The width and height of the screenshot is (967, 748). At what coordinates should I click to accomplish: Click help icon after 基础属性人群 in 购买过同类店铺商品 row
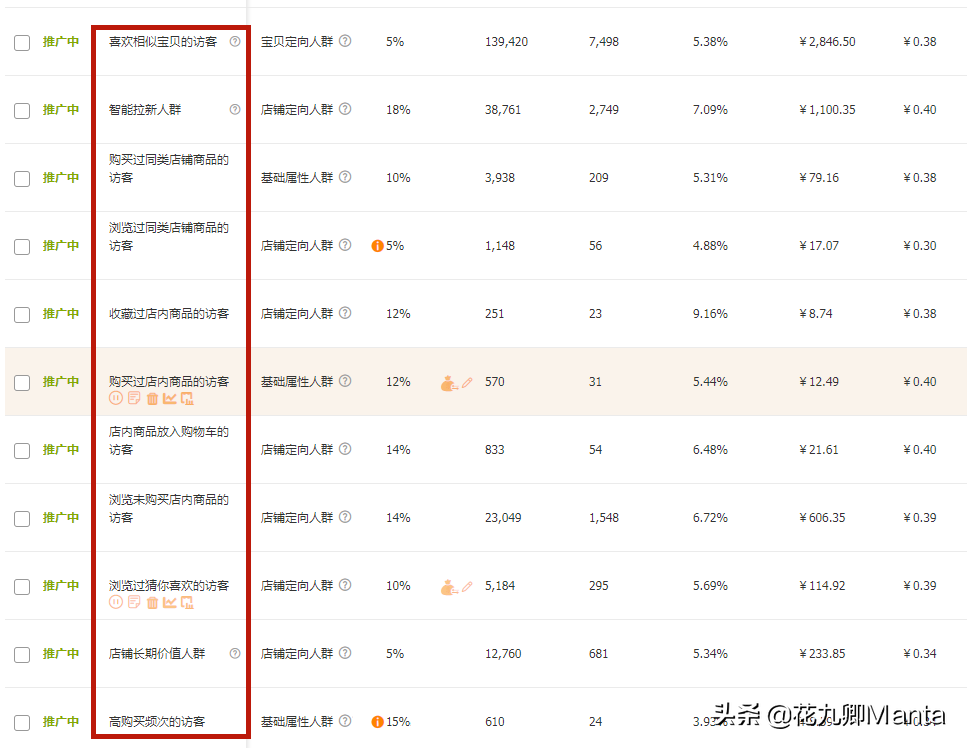tap(345, 176)
